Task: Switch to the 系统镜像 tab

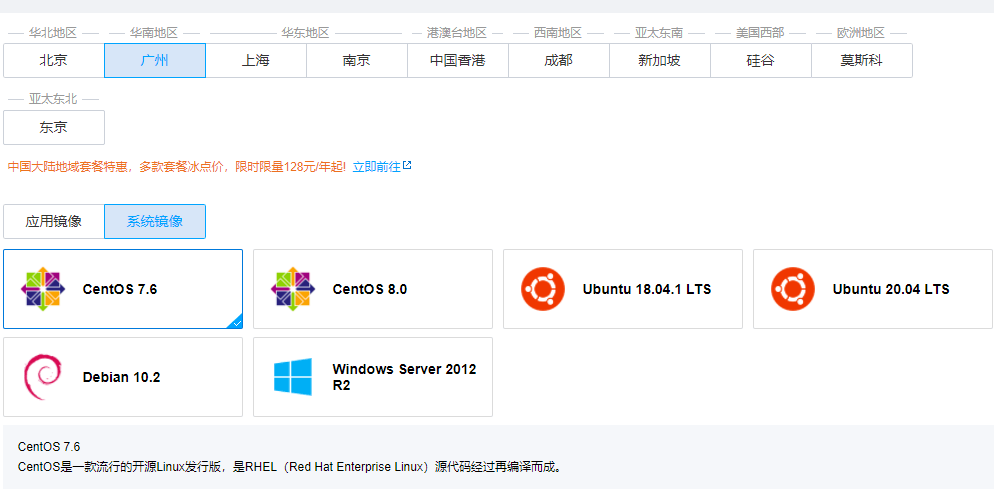Action: pos(155,221)
